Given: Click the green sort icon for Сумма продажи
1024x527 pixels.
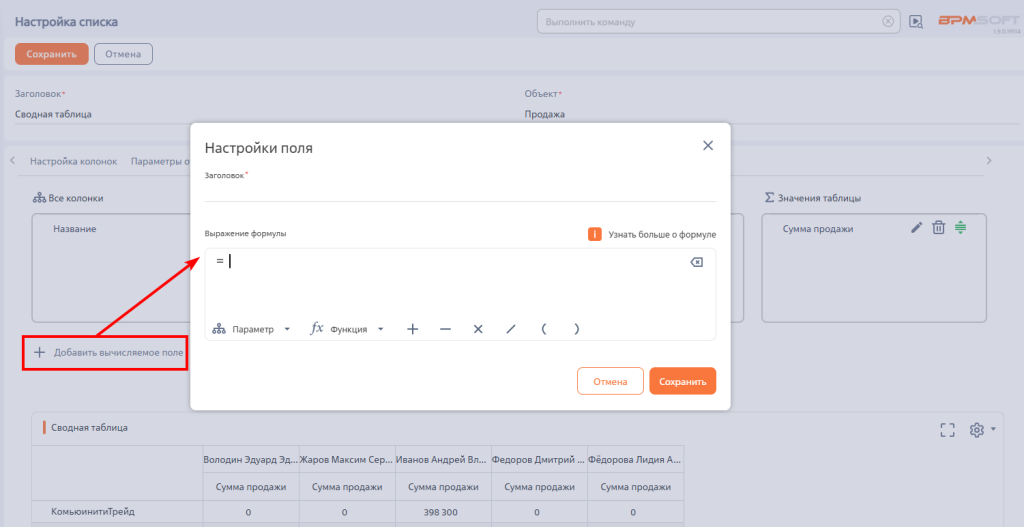Looking at the screenshot, I should 960,227.
